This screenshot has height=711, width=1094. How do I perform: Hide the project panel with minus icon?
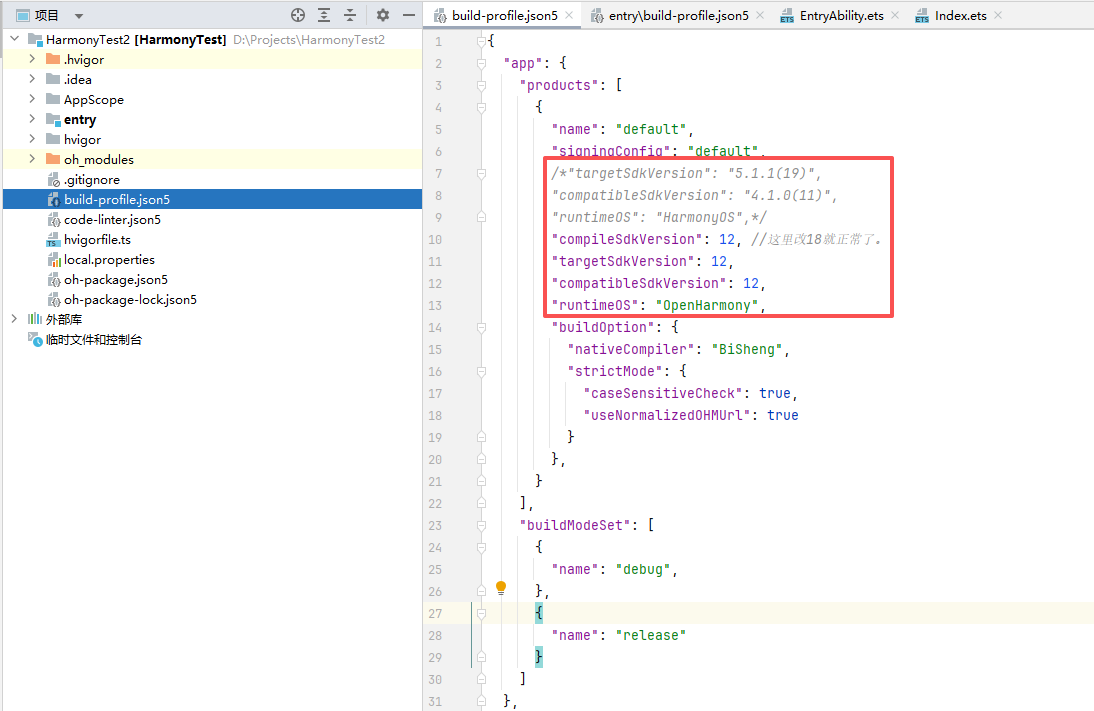[x=408, y=15]
